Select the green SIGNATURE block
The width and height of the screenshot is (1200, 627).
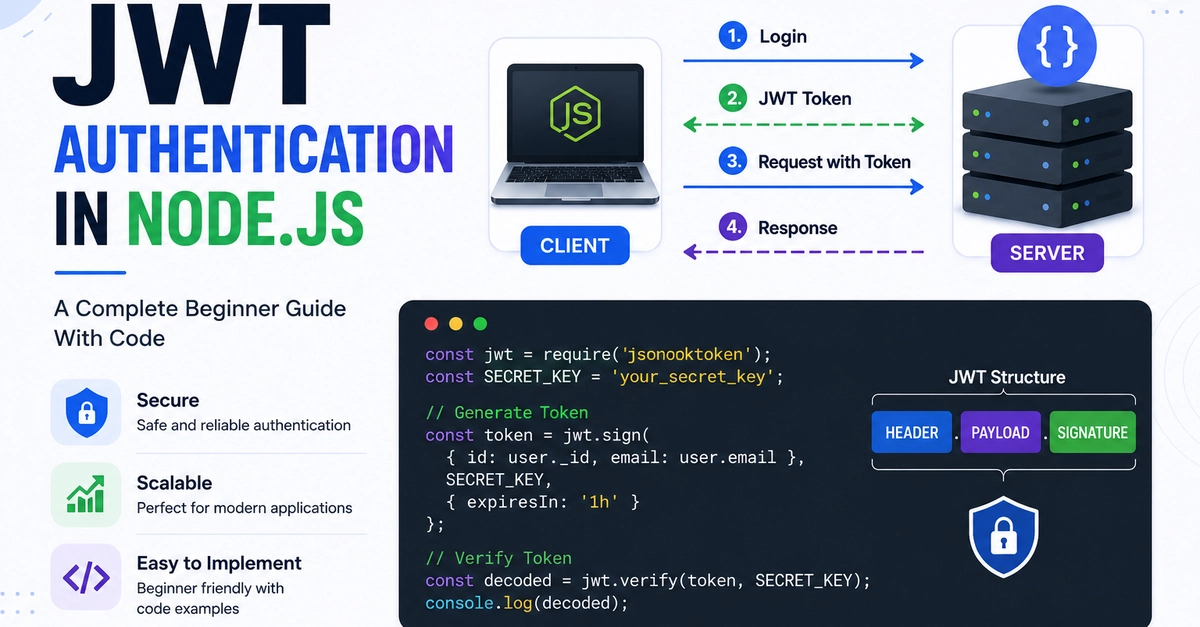click(x=1092, y=433)
